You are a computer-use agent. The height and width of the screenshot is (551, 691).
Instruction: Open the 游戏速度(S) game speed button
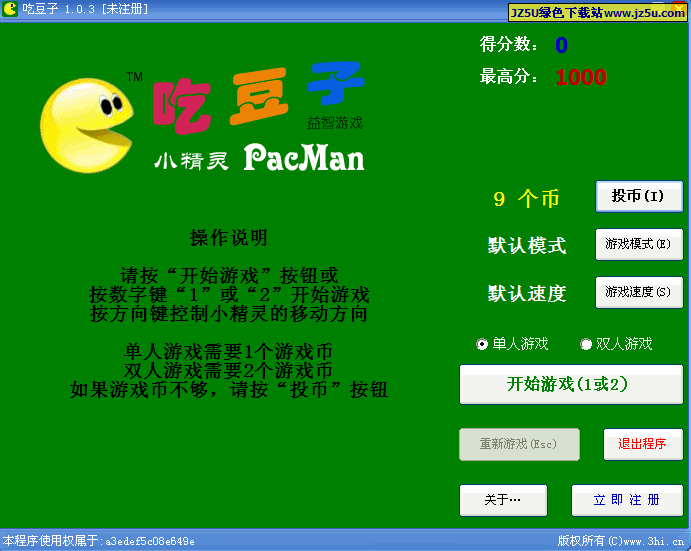(639, 292)
